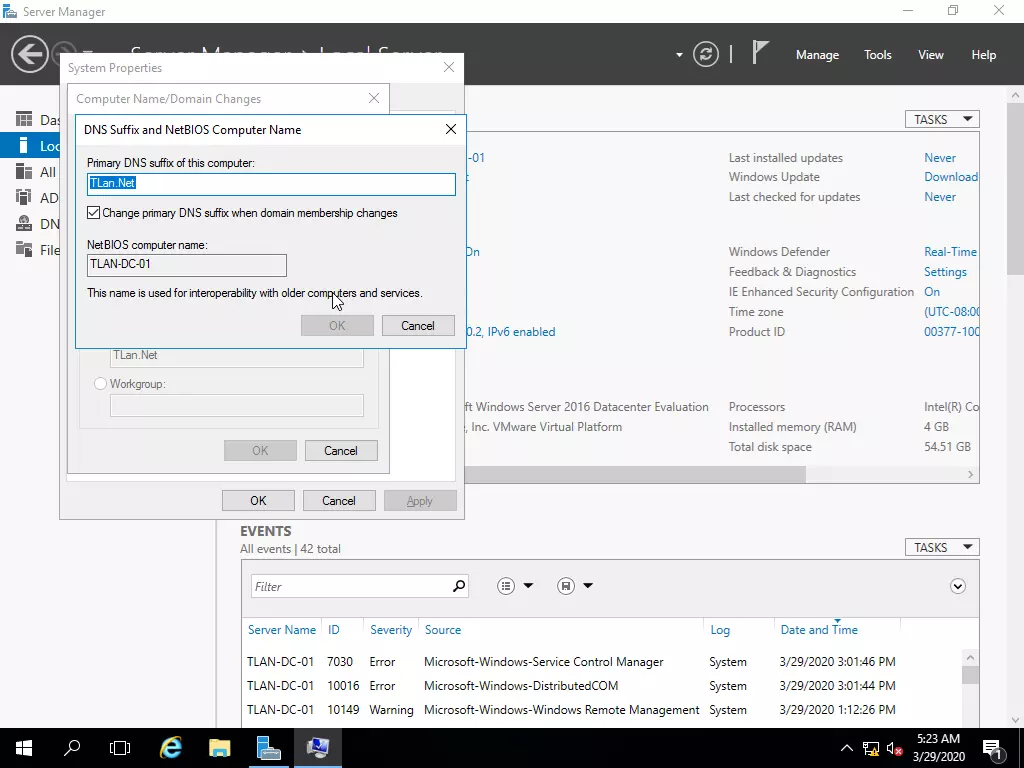Open the Action Center notification icon
The width and height of the screenshot is (1024, 768).
click(x=992, y=748)
